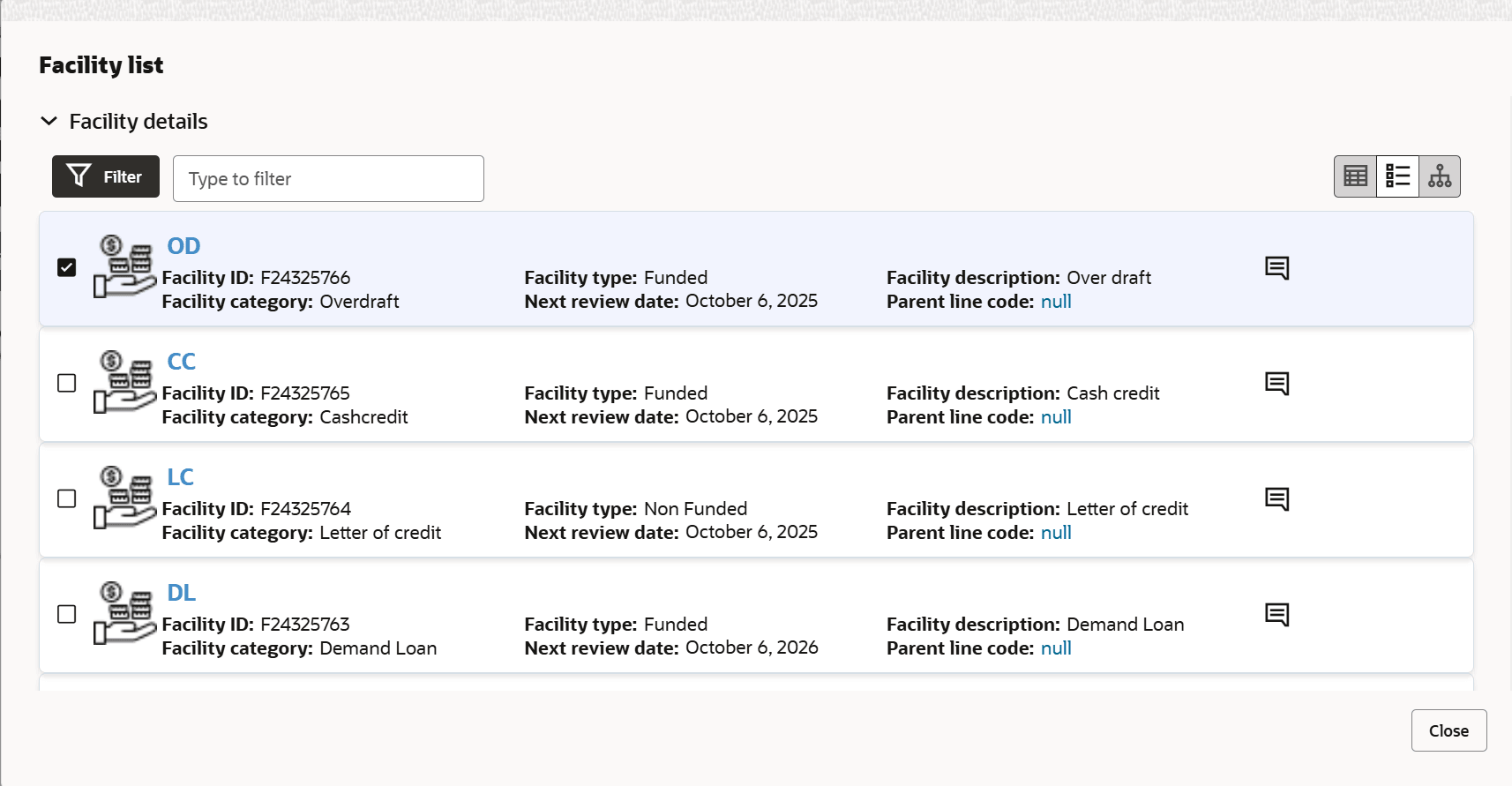Open comments icon for CC facility
The image size is (1512, 786).
pos(1276,384)
